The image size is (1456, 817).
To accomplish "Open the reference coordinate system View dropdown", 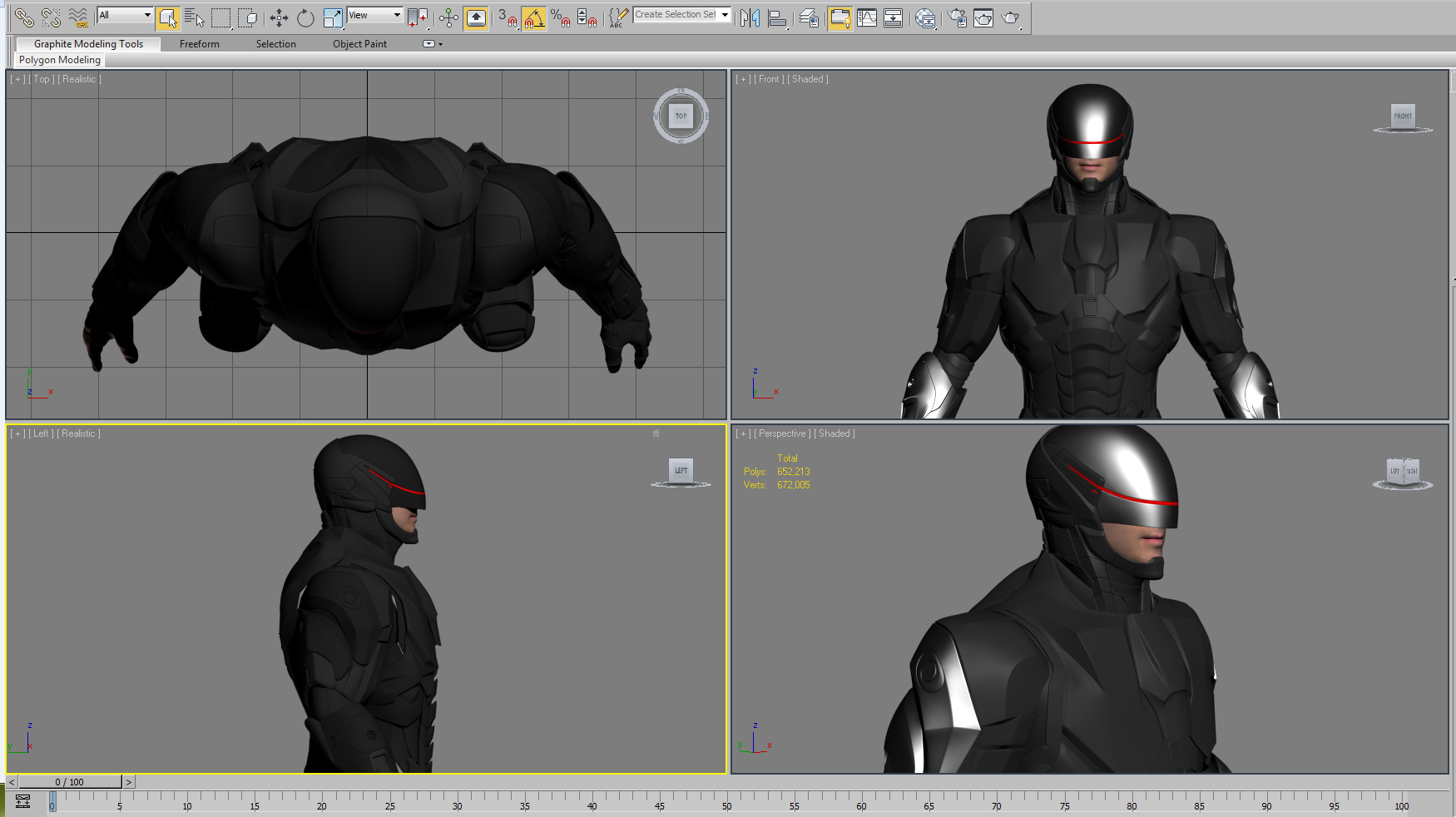I will pyautogui.click(x=374, y=15).
